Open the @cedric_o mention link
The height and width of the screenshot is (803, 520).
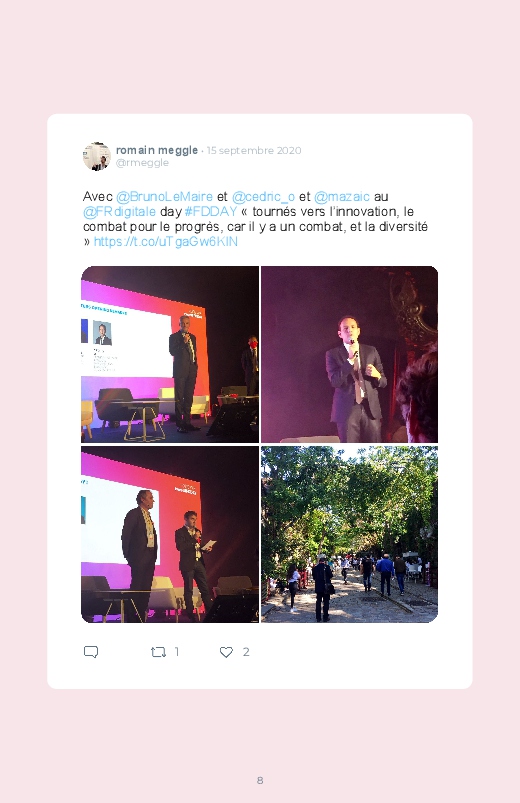pyautogui.click(x=263, y=197)
